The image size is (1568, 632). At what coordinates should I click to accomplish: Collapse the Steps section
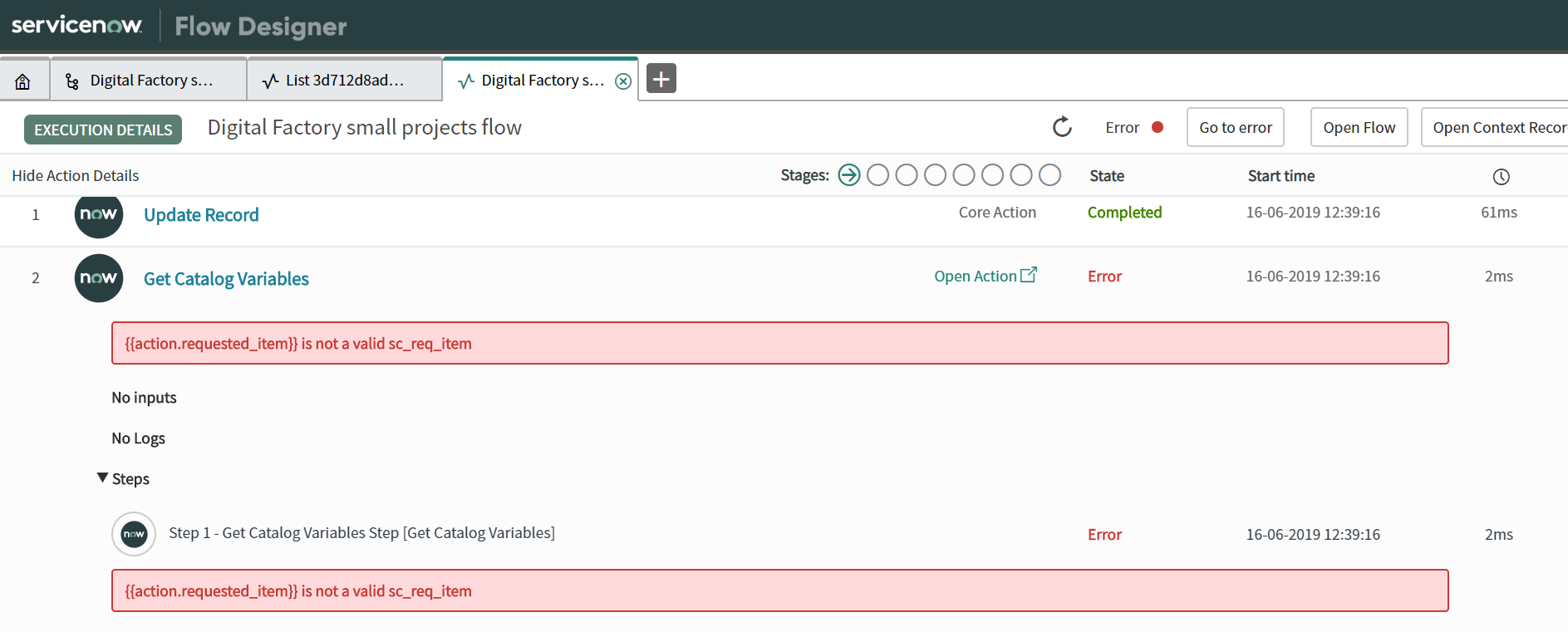point(102,478)
